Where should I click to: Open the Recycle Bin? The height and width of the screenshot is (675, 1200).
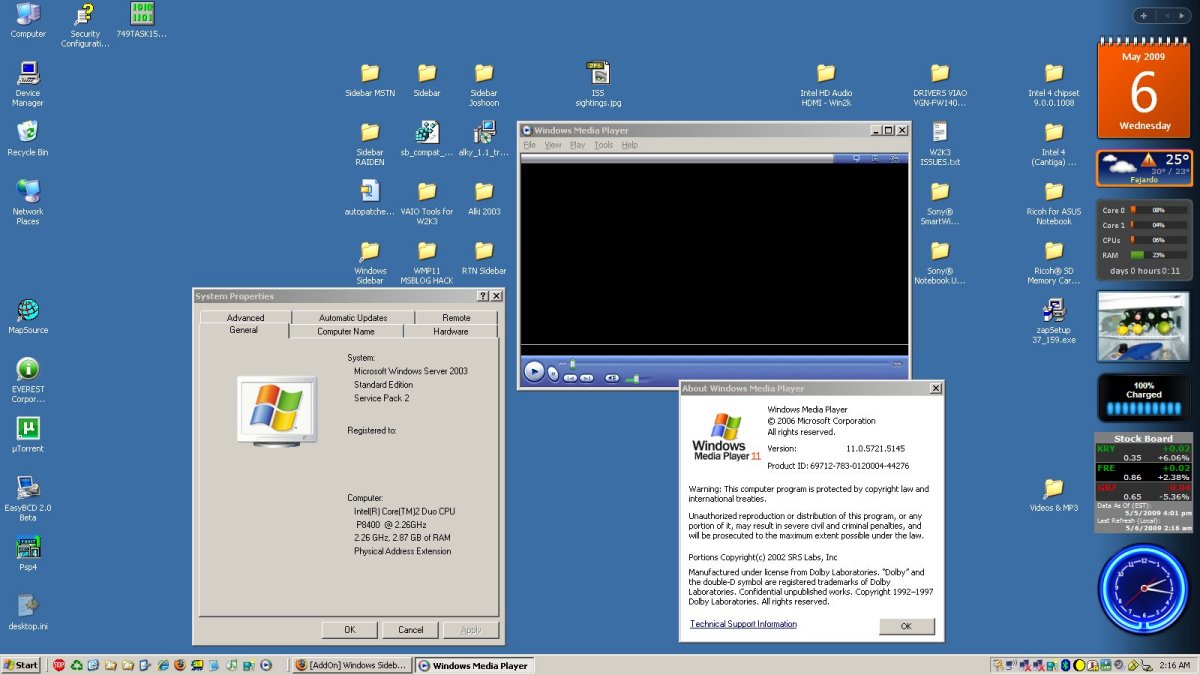click(28, 139)
